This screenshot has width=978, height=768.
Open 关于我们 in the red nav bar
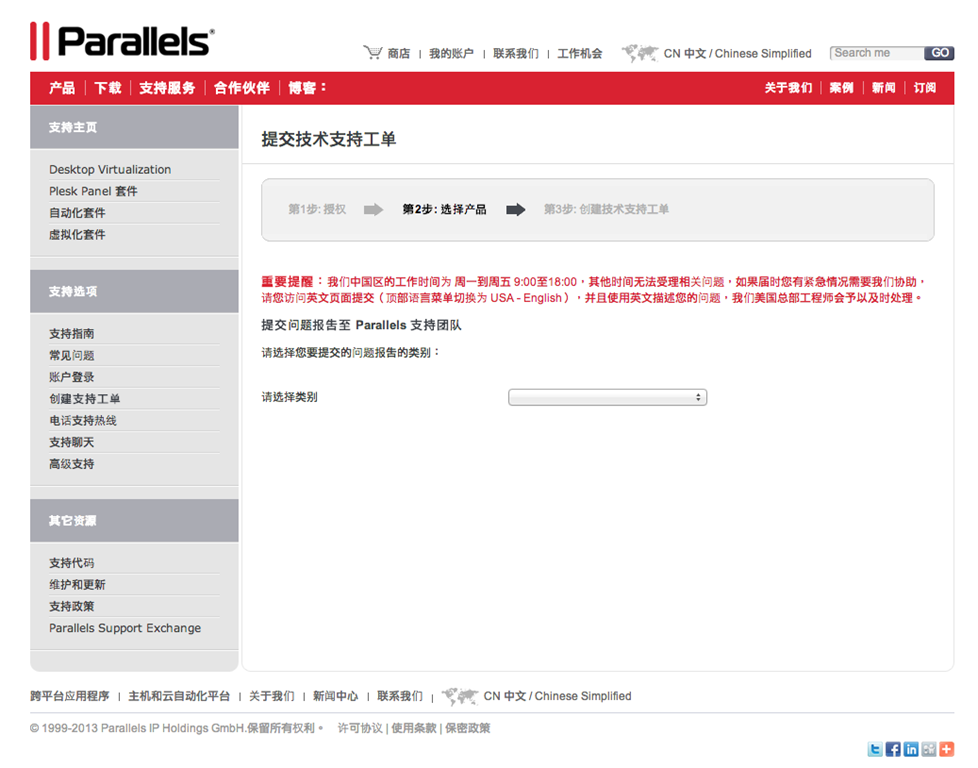click(x=788, y=88)
